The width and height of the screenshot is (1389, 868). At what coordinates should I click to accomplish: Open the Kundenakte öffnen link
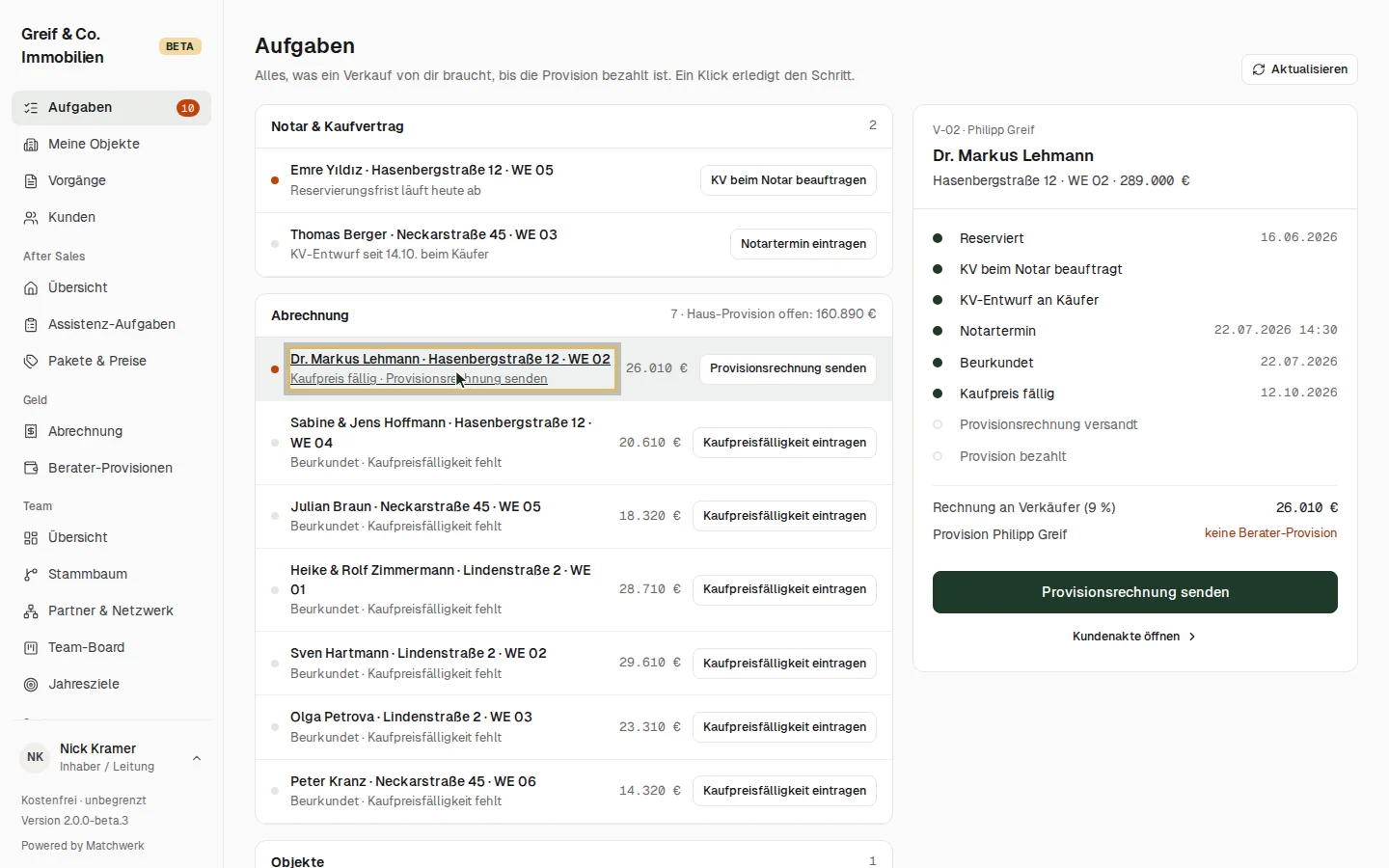(1134, 637)
